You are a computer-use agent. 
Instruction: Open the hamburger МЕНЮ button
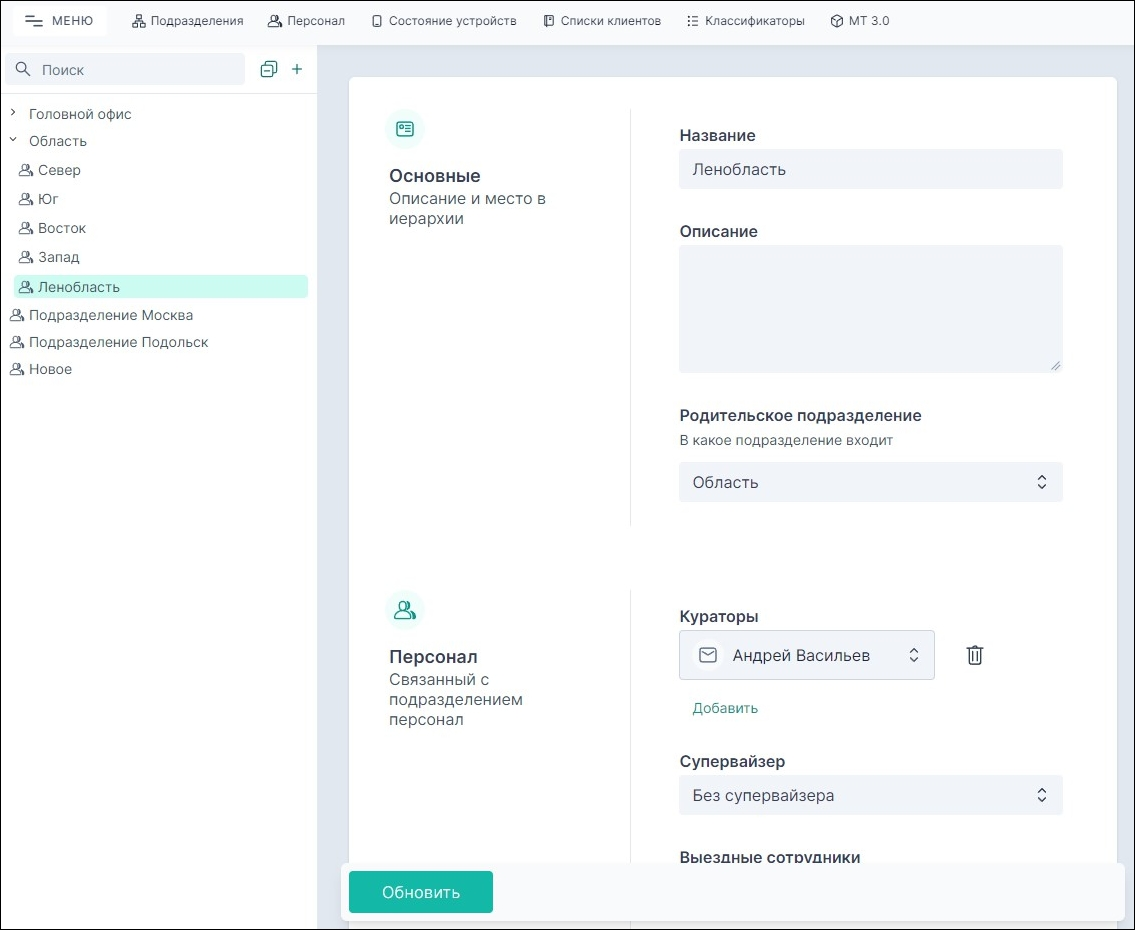point(59,20)
